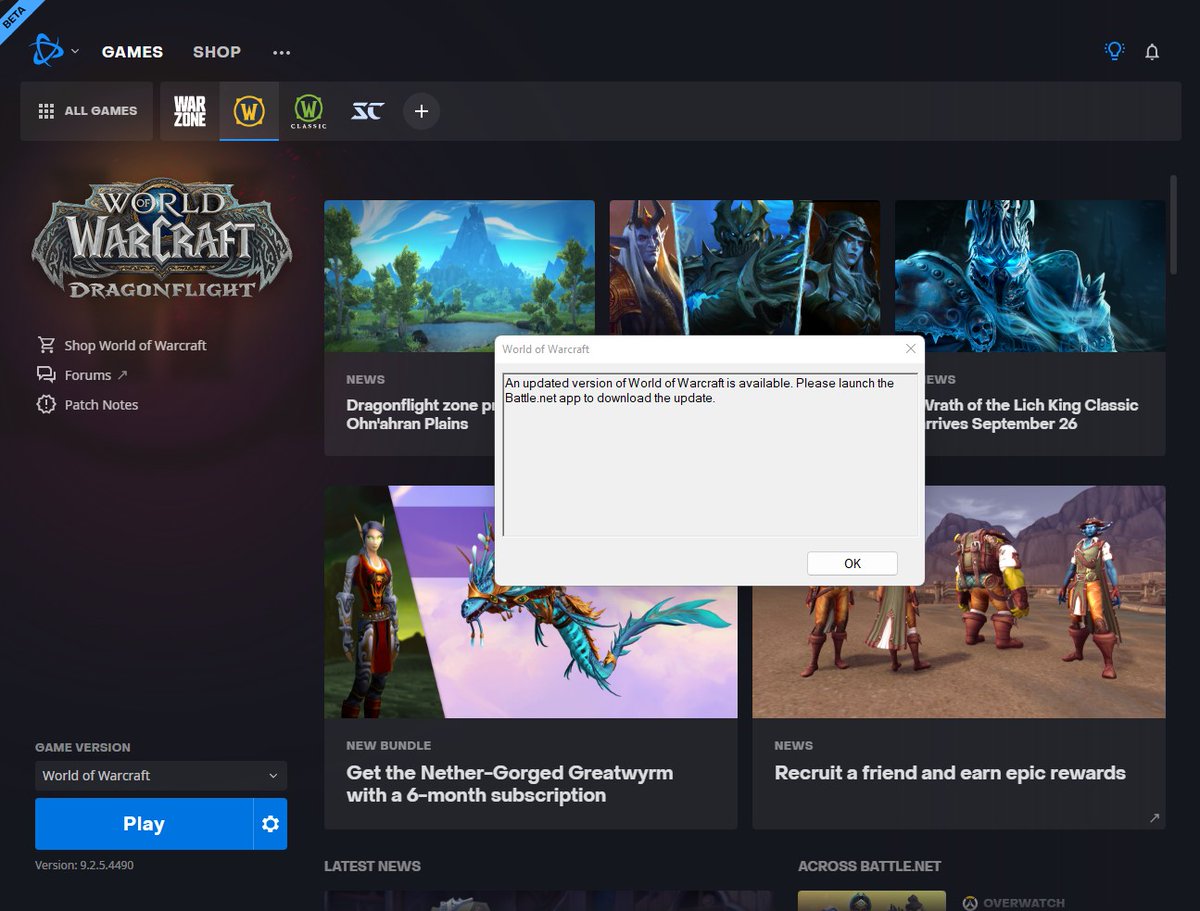Open the notifications bell
The image size is (1200, 911).
coord(1152,52)
